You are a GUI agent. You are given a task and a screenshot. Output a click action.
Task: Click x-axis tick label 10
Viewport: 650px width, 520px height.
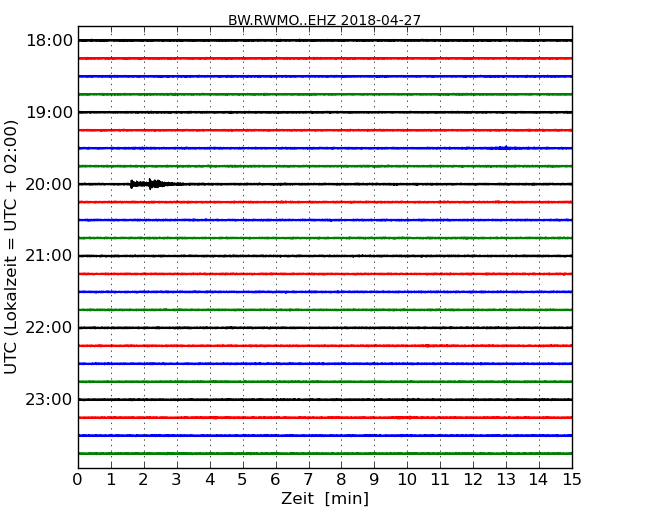(407, 480)
